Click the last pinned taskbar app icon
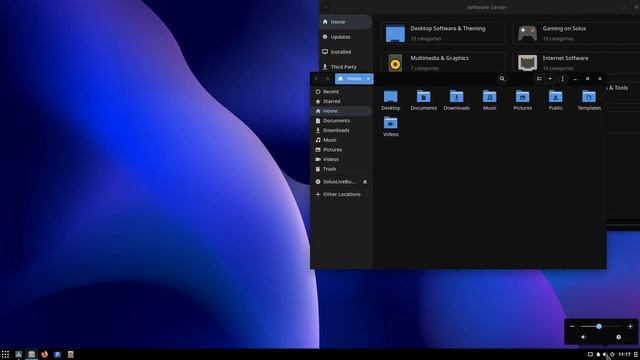 tap(71, 354)
